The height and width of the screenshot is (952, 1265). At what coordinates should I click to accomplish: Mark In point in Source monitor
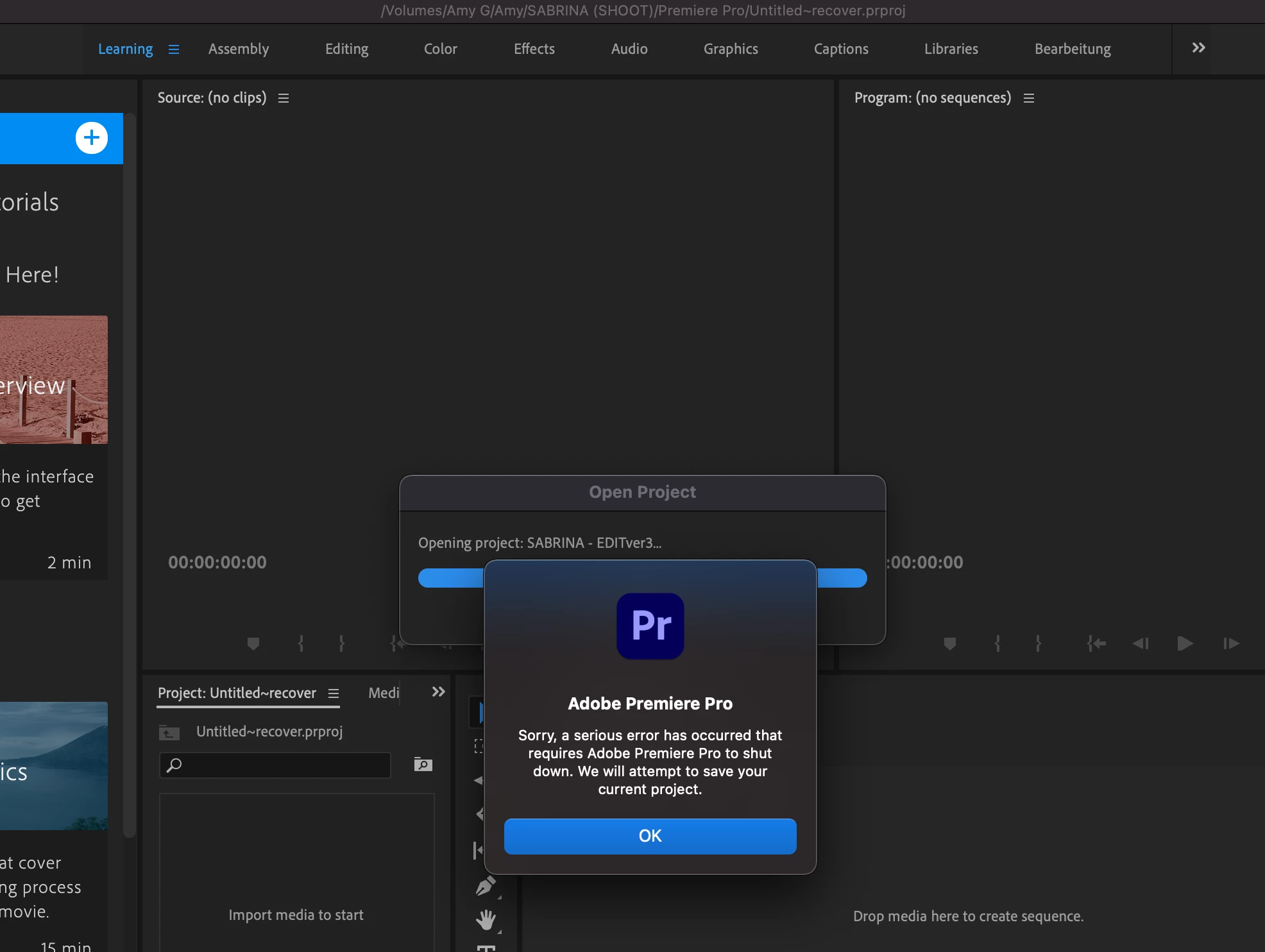coord(301,643)
